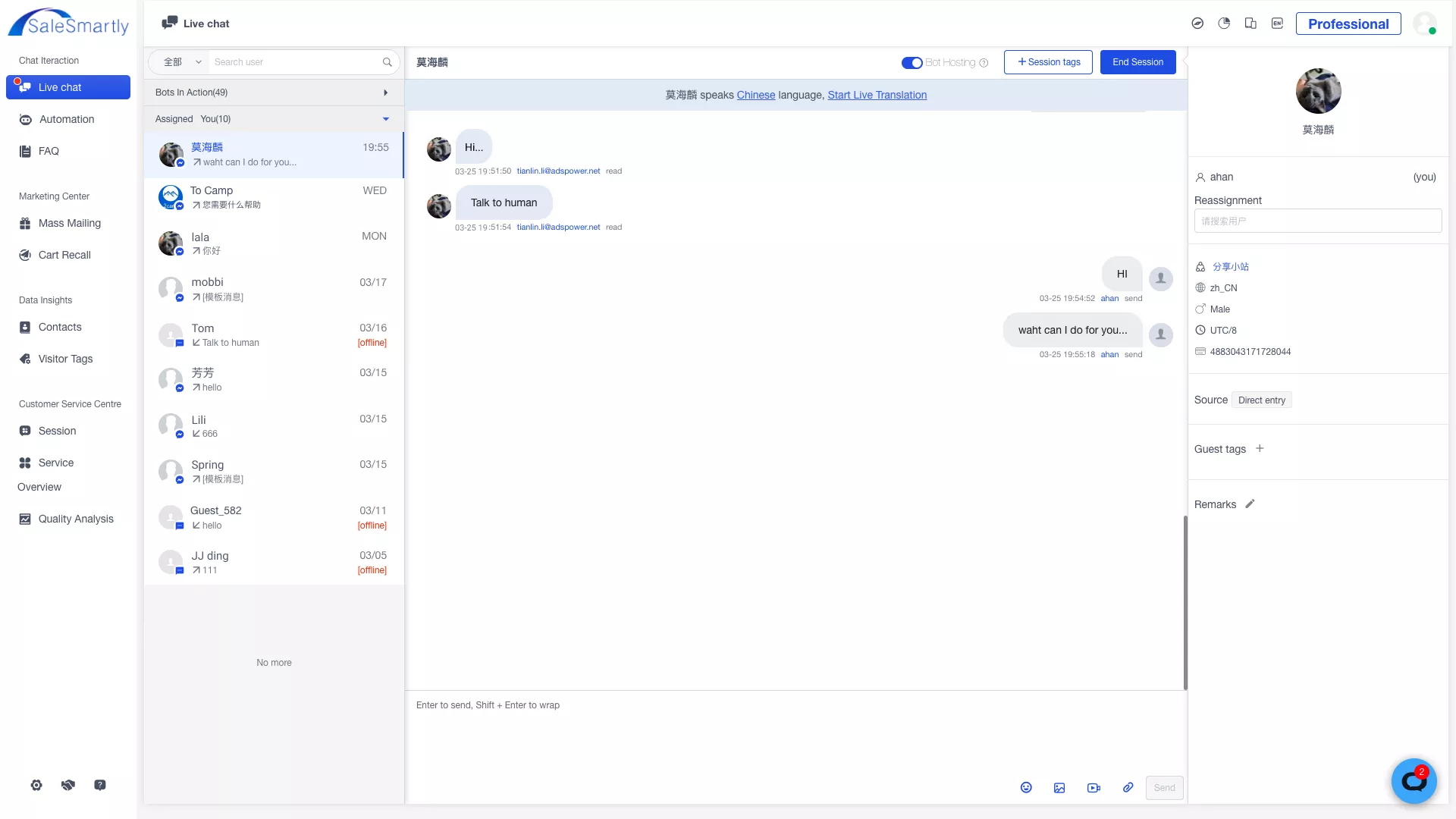
Task: Click the agent avatar beside 'waht can I do' message
Action: click(x=1160, y=334)
